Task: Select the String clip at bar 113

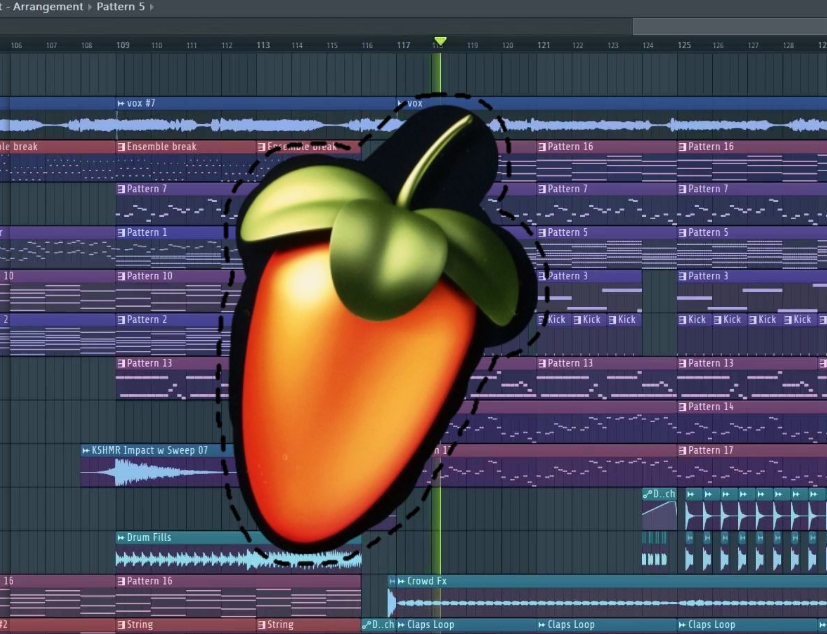Action: (x=309, y=625)
